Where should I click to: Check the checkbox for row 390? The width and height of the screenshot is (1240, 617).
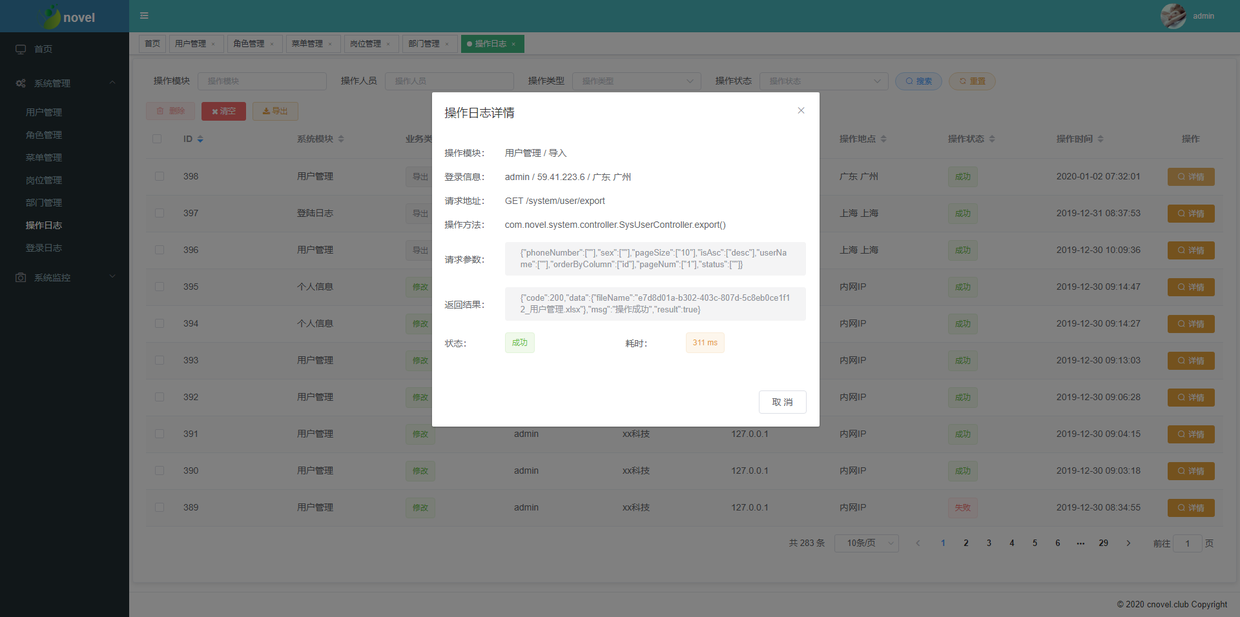pyautogui.click(x=159, y=471)
